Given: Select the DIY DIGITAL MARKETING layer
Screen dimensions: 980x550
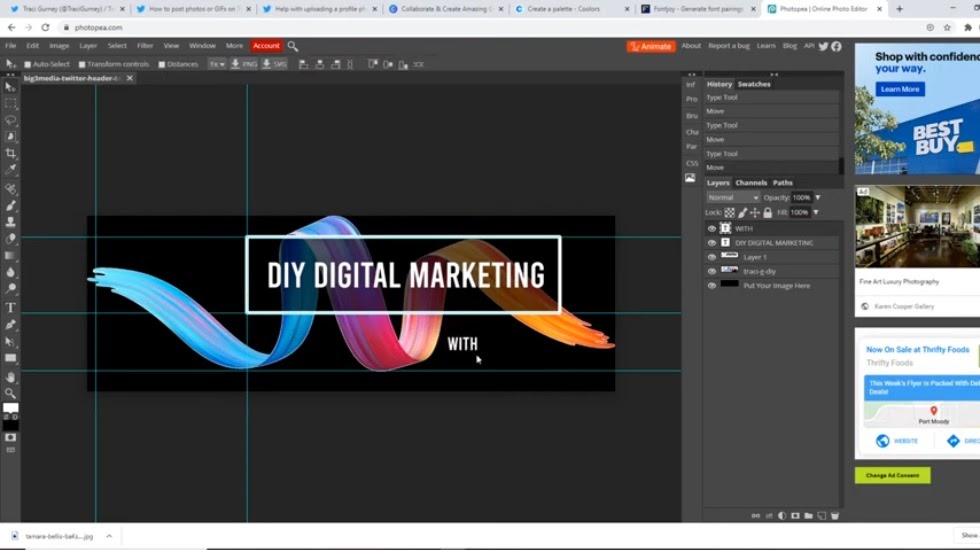Looking at the screenshot, I should (774, 243).
